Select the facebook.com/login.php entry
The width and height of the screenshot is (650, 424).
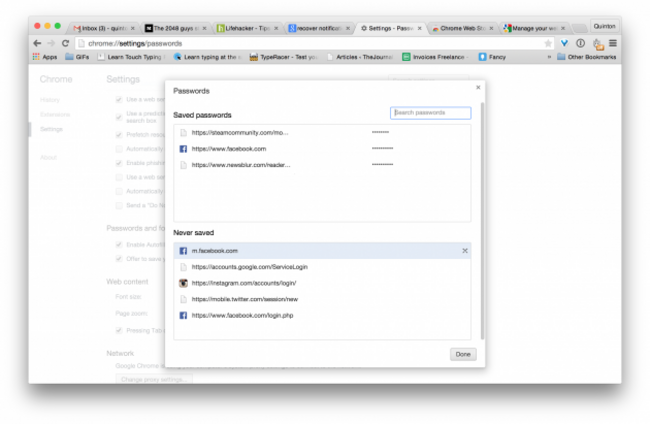coord(322,315)
